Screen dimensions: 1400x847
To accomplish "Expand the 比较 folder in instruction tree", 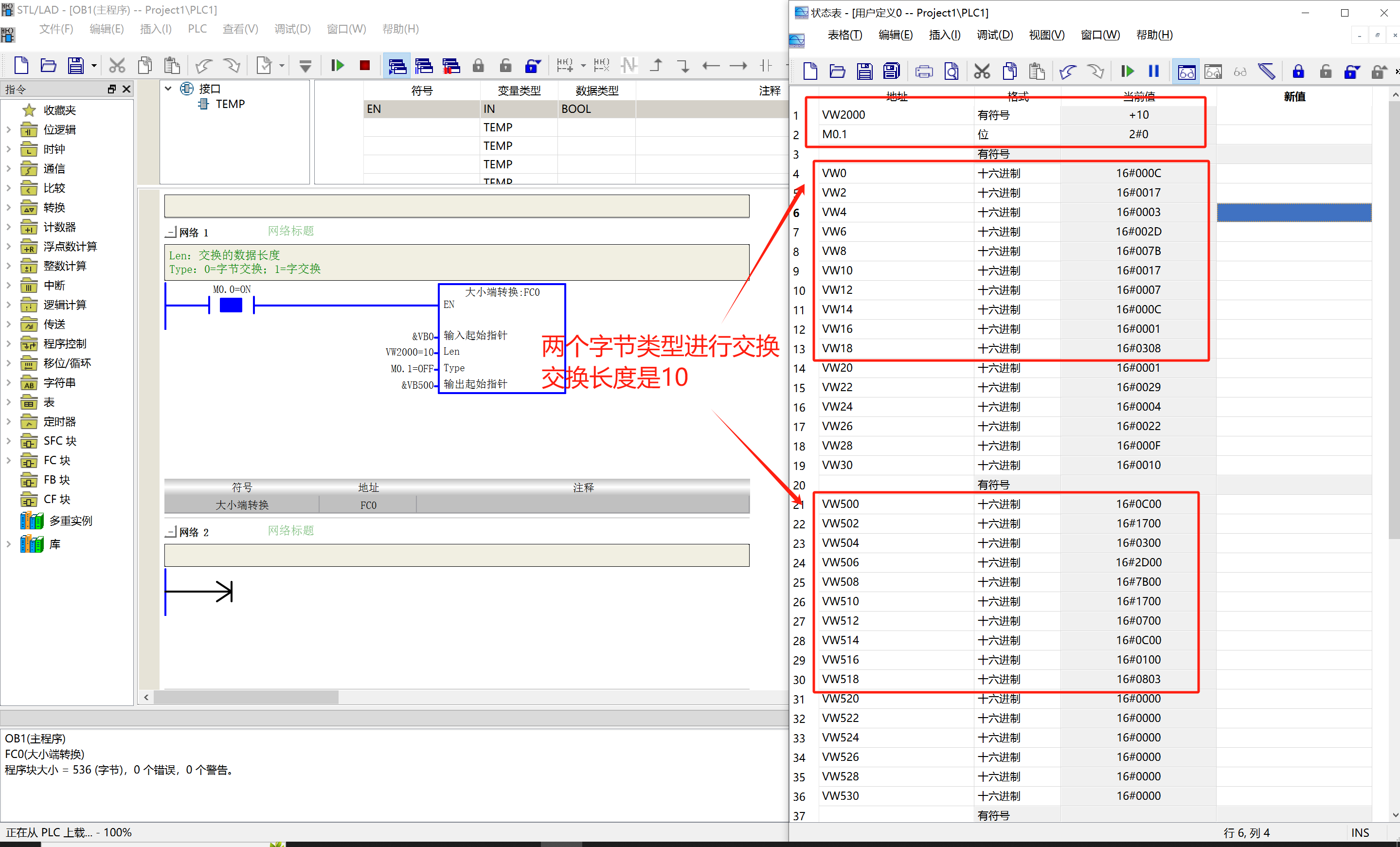I will [x=9, y=188].
